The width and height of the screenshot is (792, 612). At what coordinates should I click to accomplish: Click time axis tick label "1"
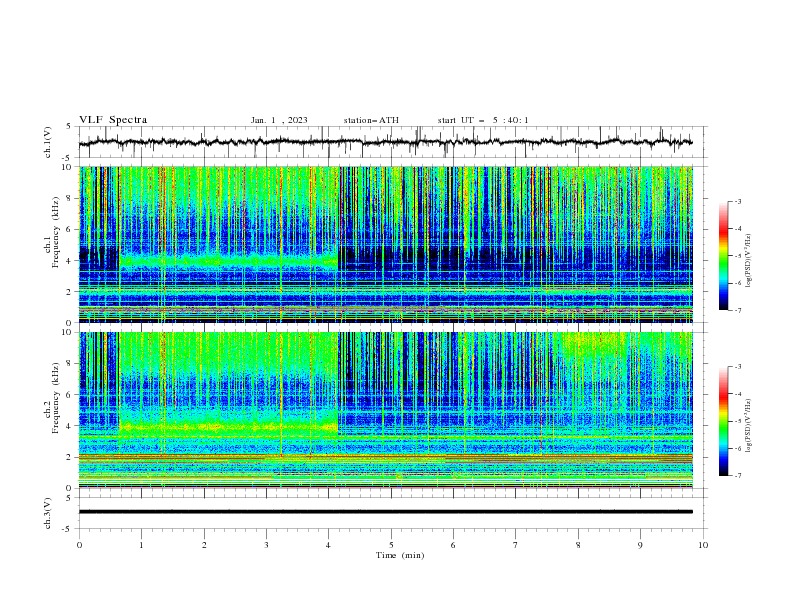point(141,545)
